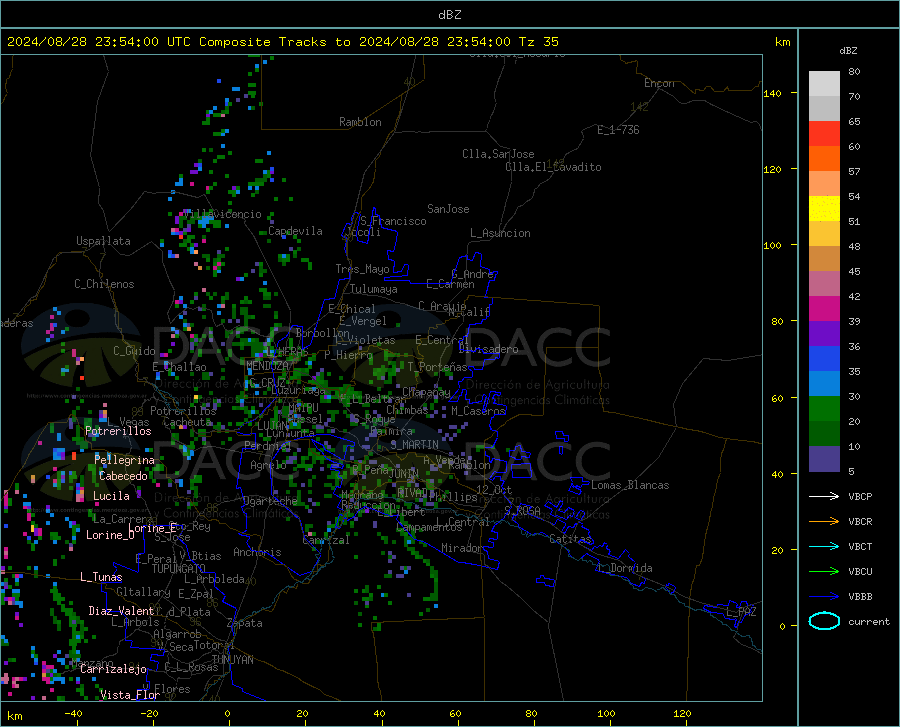The width and height of the screenshot is (900, 727).
Task: Click the Lorine_O label
Action: pos(110,535)
